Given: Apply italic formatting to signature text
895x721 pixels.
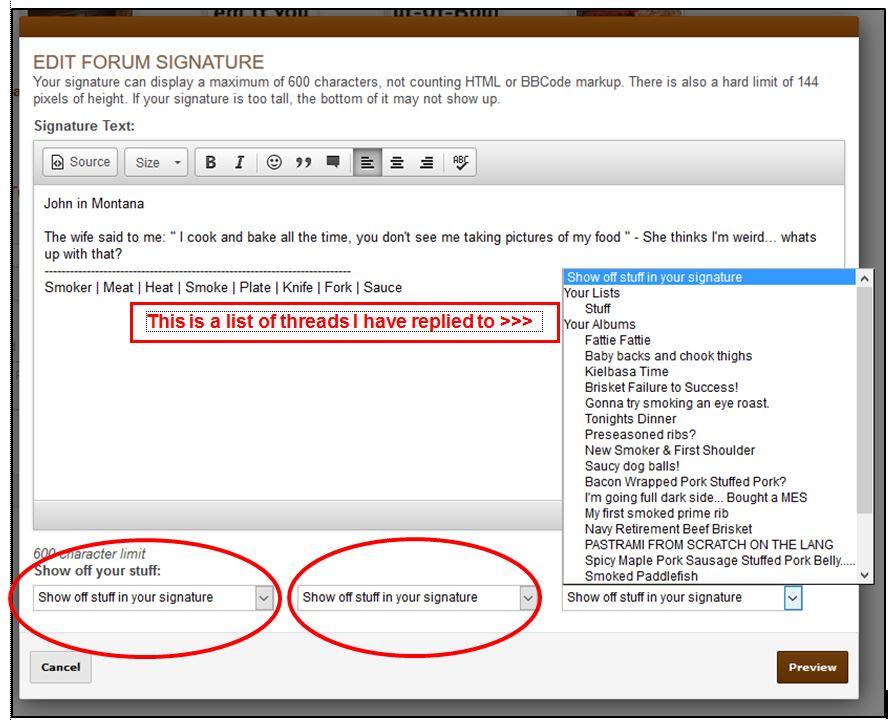Looking at the screenshot, I should (x=239, y=163).
